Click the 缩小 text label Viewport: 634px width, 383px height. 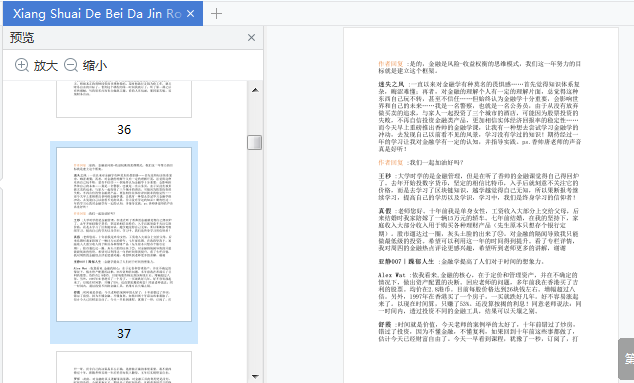coord(95,66)
